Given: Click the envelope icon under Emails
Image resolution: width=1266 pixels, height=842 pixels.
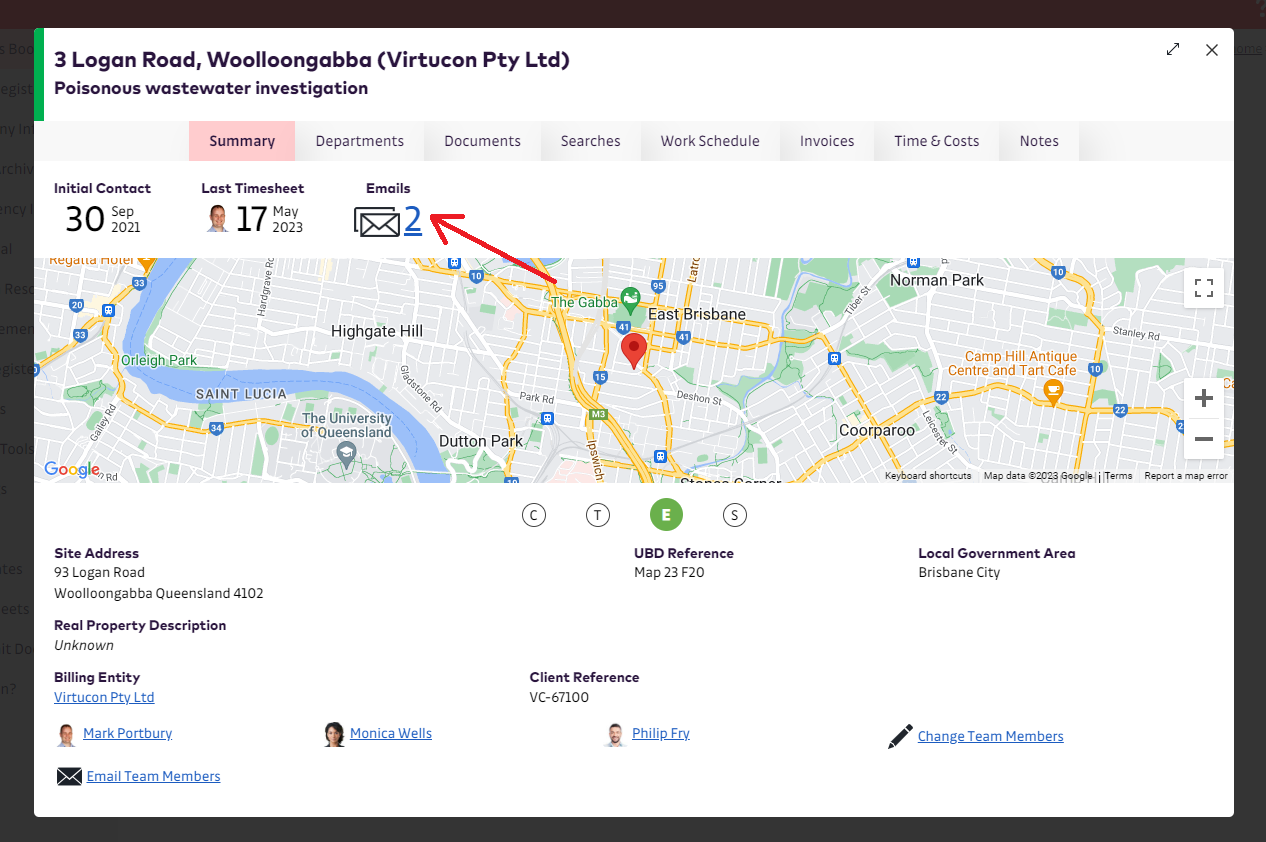Looking at the screenshot, I should pos(377,221).
